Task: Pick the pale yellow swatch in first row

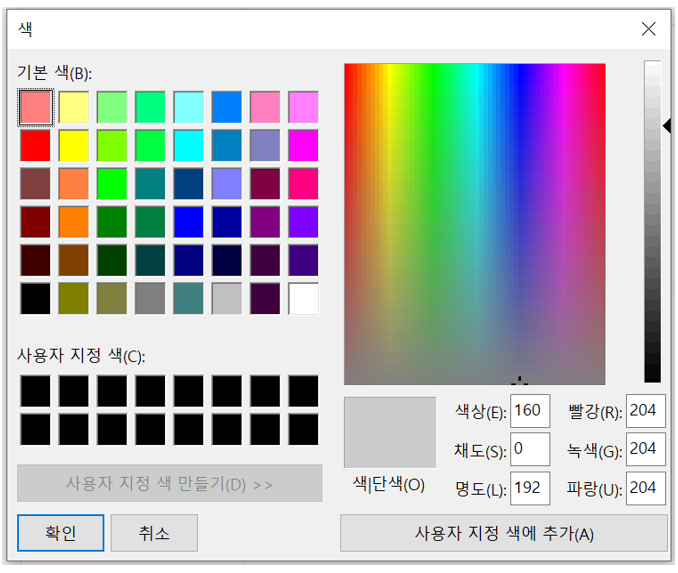Action: click(x=74, y=108)
